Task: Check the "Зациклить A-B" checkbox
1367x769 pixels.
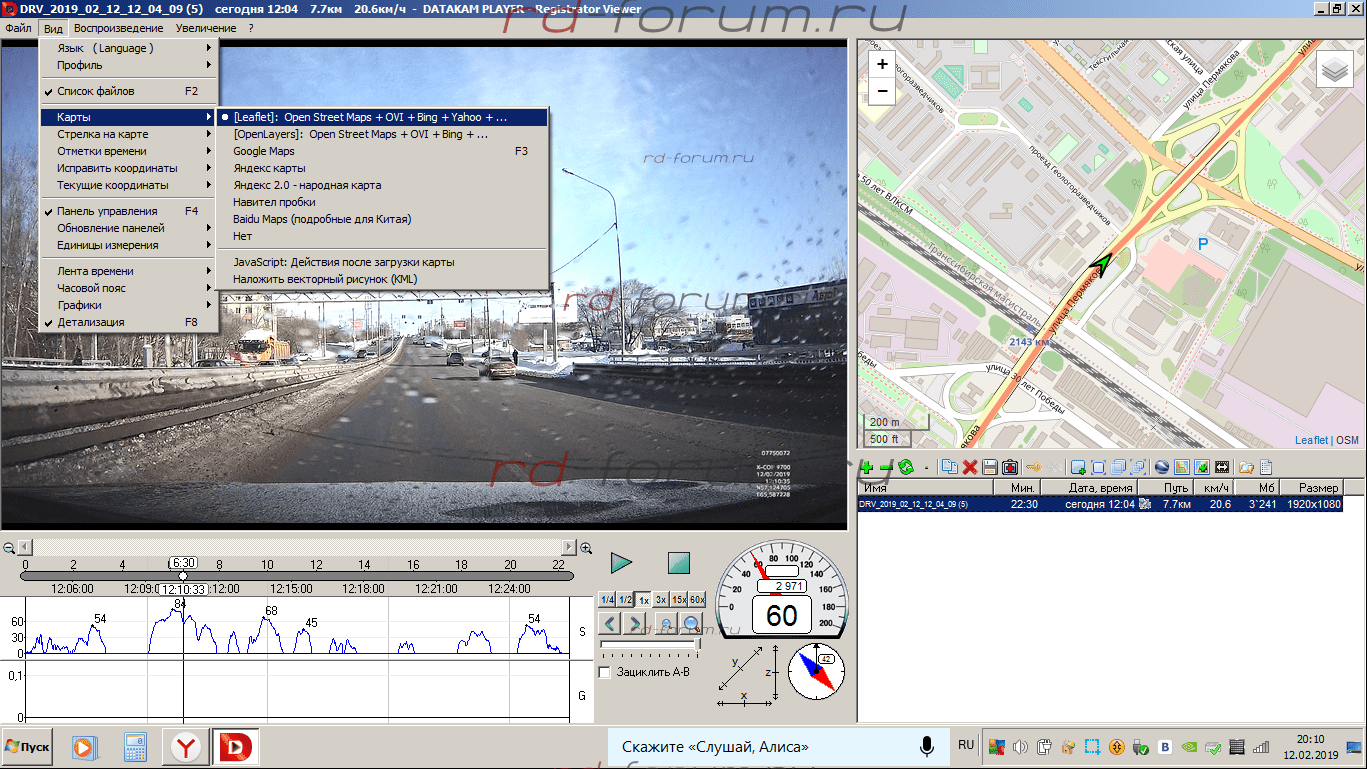Action: pos(604,672)
